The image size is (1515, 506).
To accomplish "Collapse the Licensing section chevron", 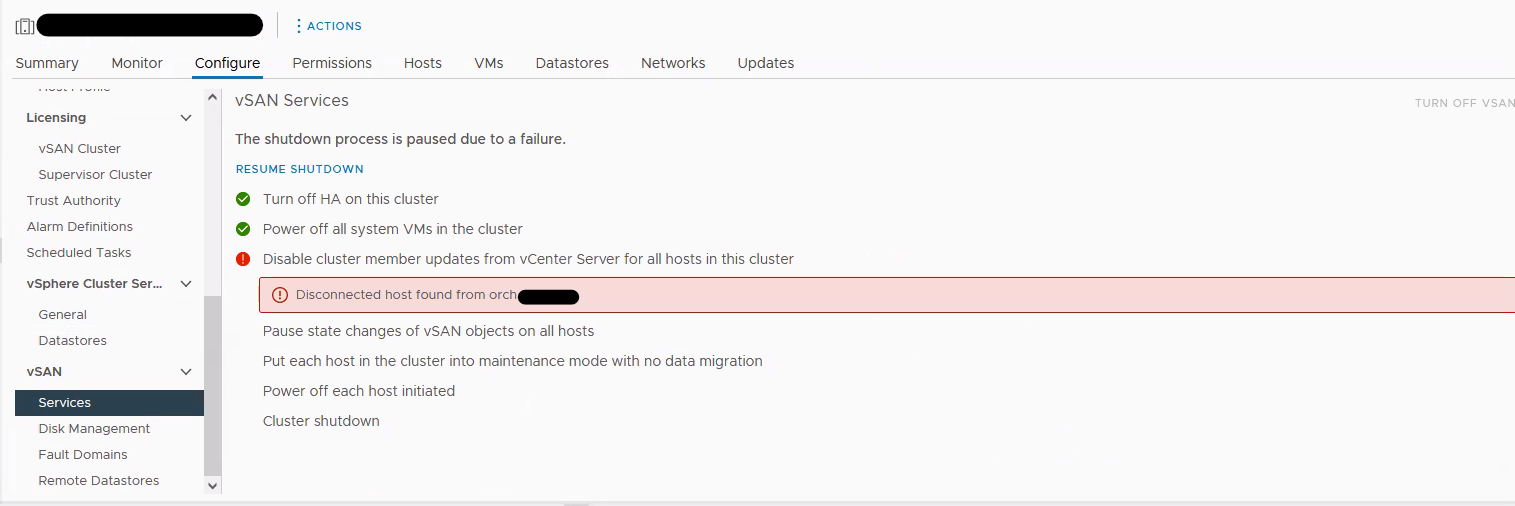I will 186,118.
